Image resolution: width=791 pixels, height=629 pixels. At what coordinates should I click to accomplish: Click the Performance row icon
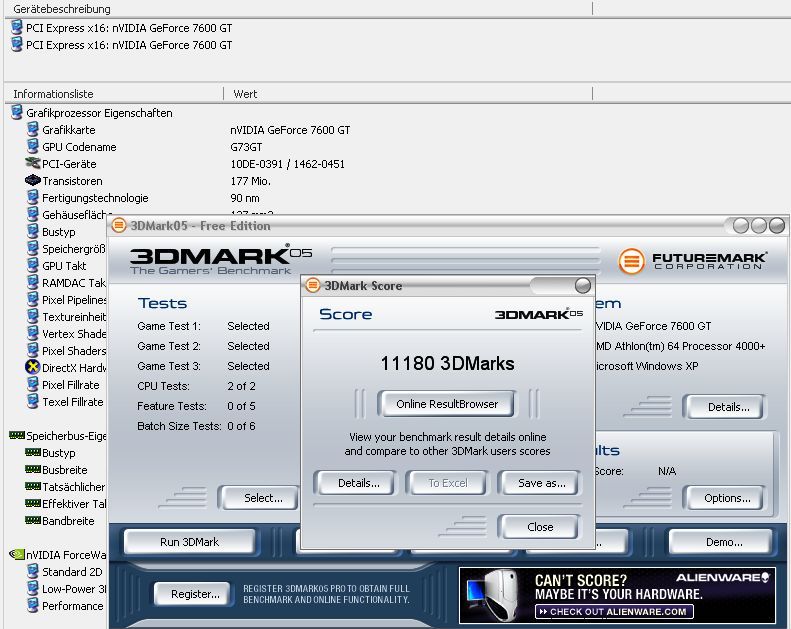(x=33, y=605)
